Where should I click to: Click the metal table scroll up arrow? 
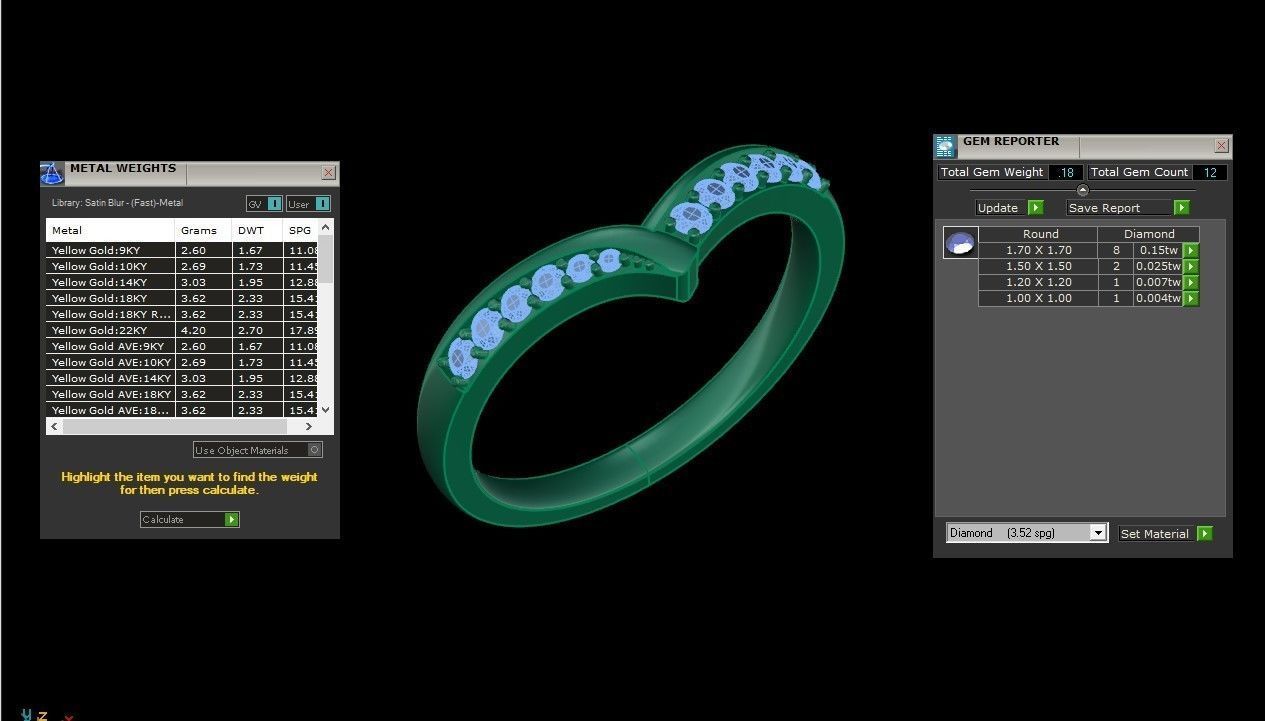click(325, 229)
